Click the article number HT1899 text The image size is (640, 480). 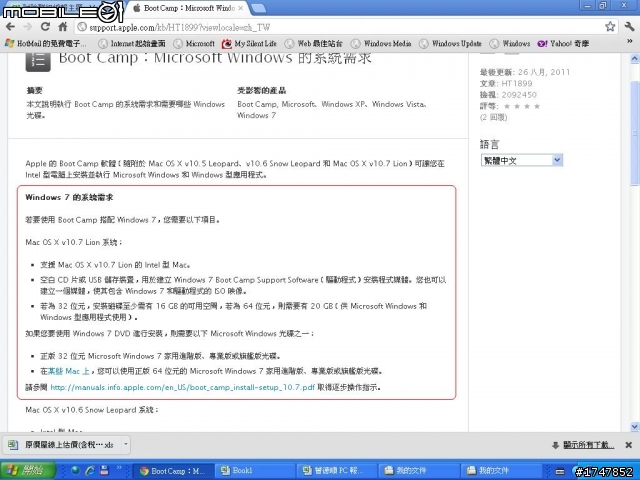click(x=517, y=83)
